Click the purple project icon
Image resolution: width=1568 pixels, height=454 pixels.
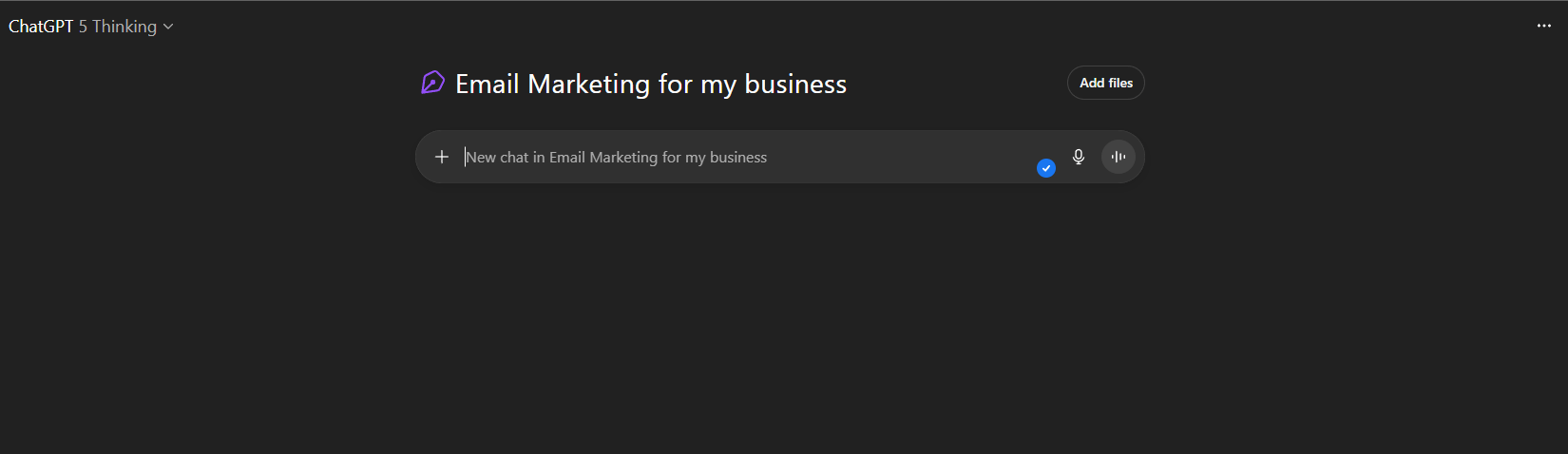(432, 84)
